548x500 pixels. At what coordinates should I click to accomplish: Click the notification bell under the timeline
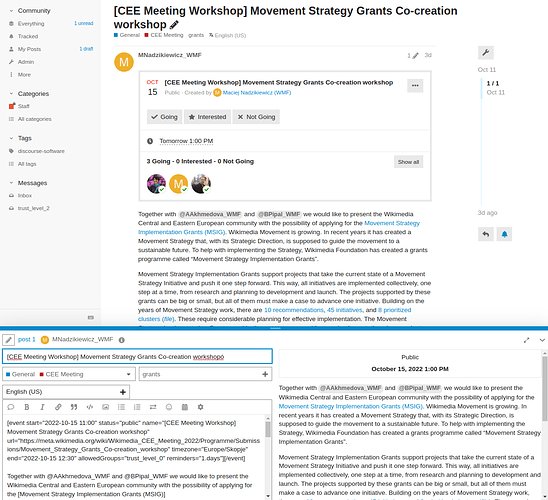tap(504, 234)
